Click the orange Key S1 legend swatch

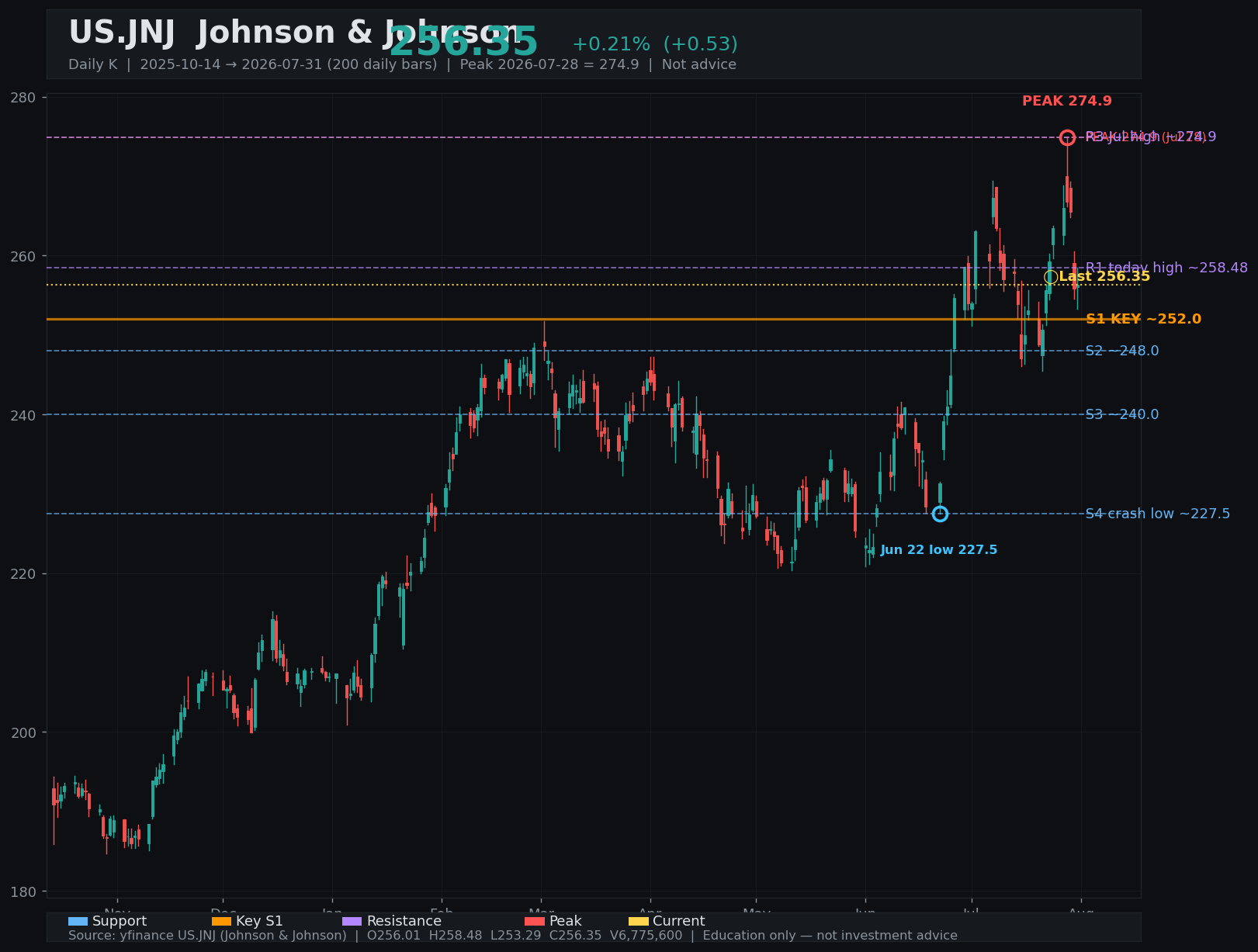(x=221, y=921)
